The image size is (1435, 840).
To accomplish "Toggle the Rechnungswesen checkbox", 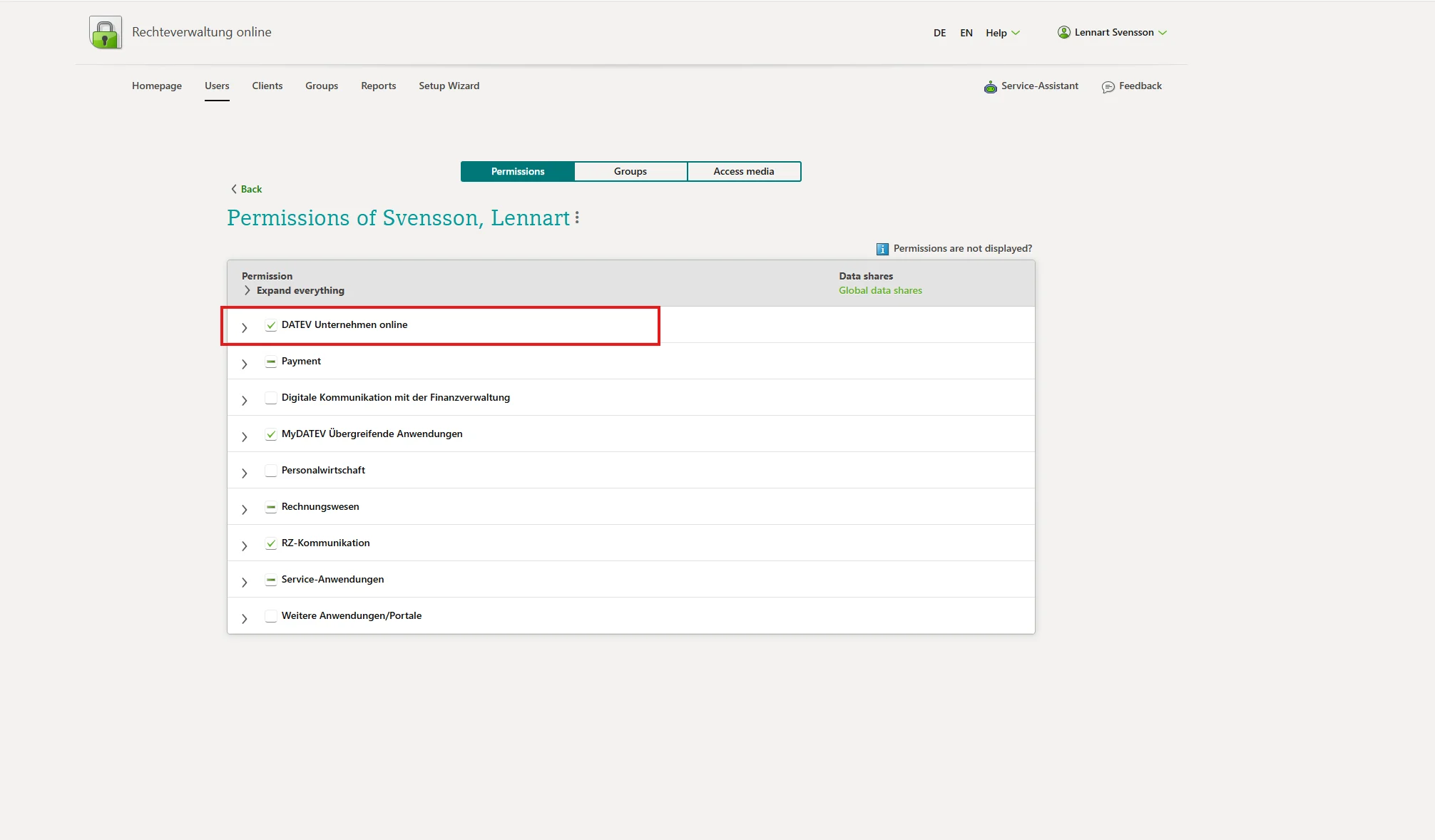I will point(271,507).
